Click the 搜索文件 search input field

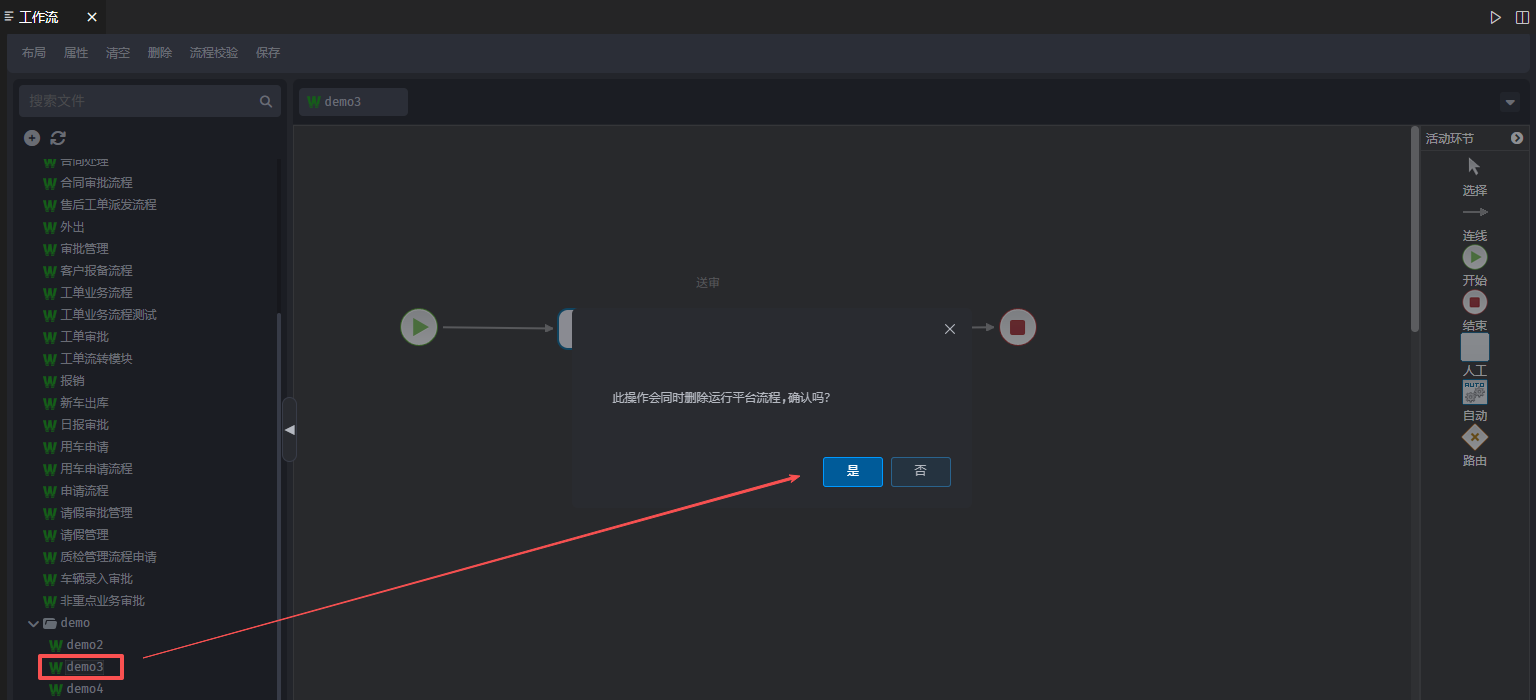point(140,101)
